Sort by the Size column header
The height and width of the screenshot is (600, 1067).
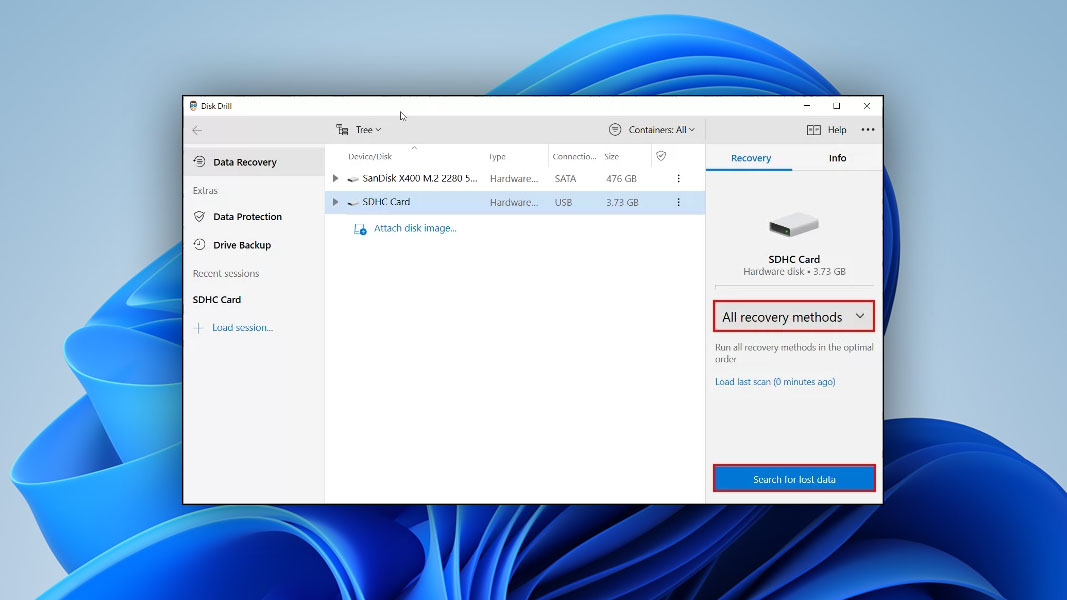612,156
